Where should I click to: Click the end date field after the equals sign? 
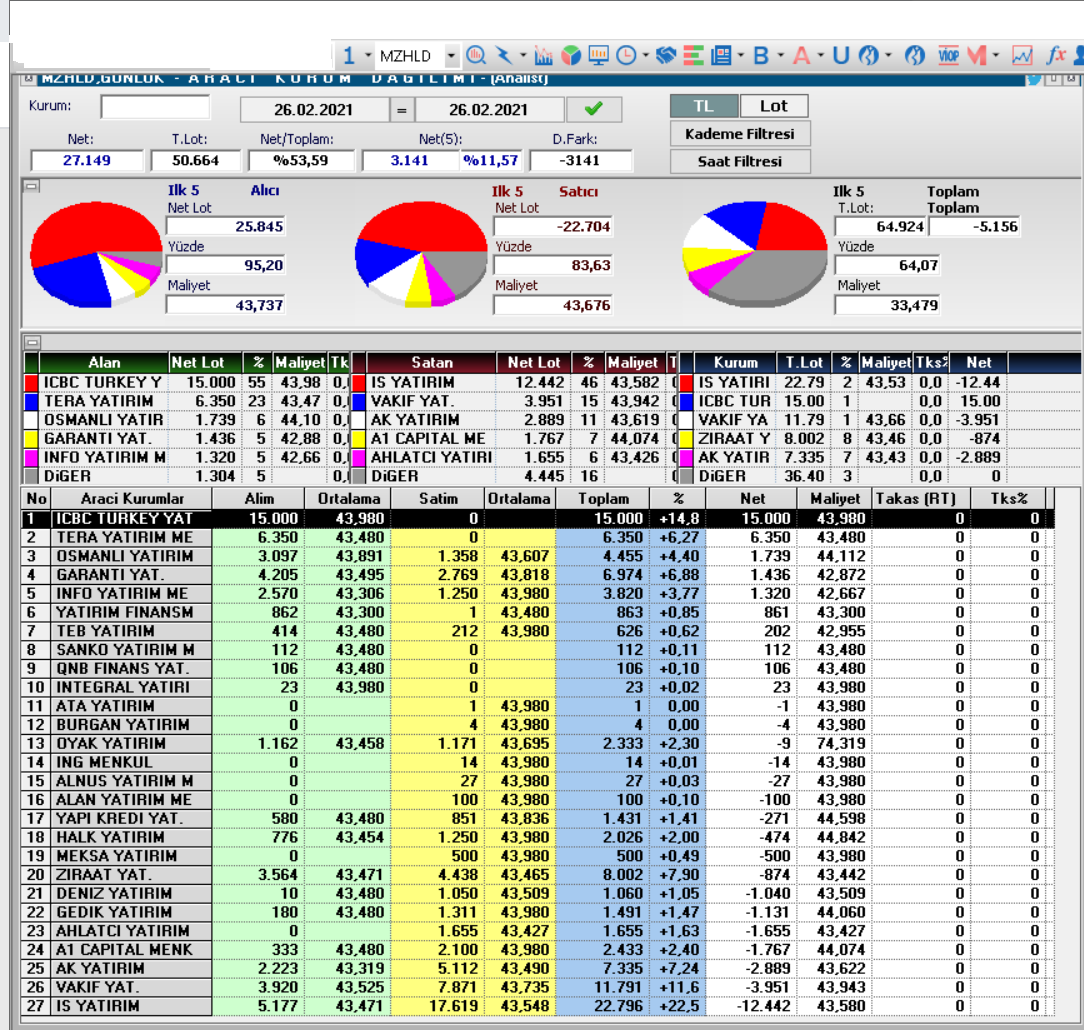(489, 110)
